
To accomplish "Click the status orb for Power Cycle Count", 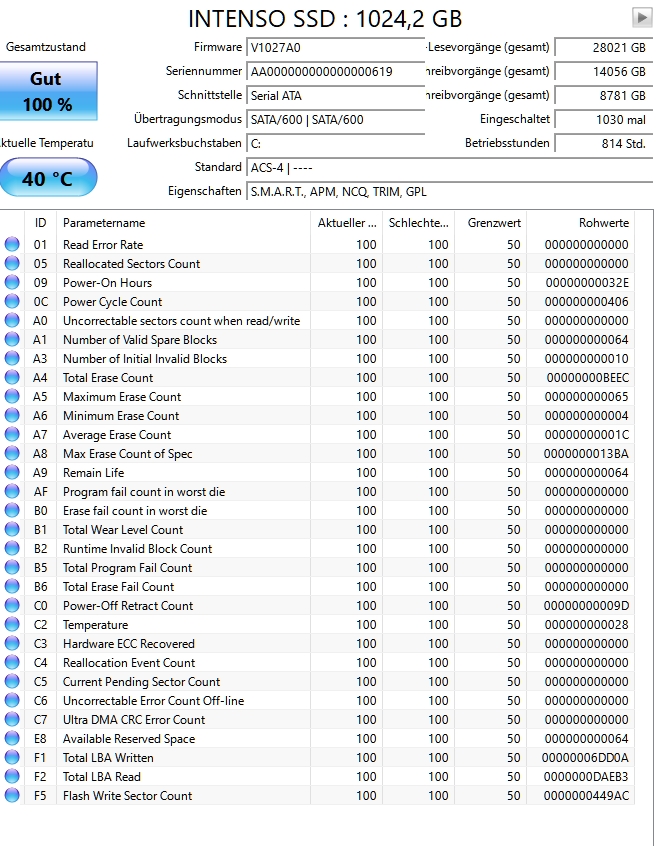I will point(12,301).
